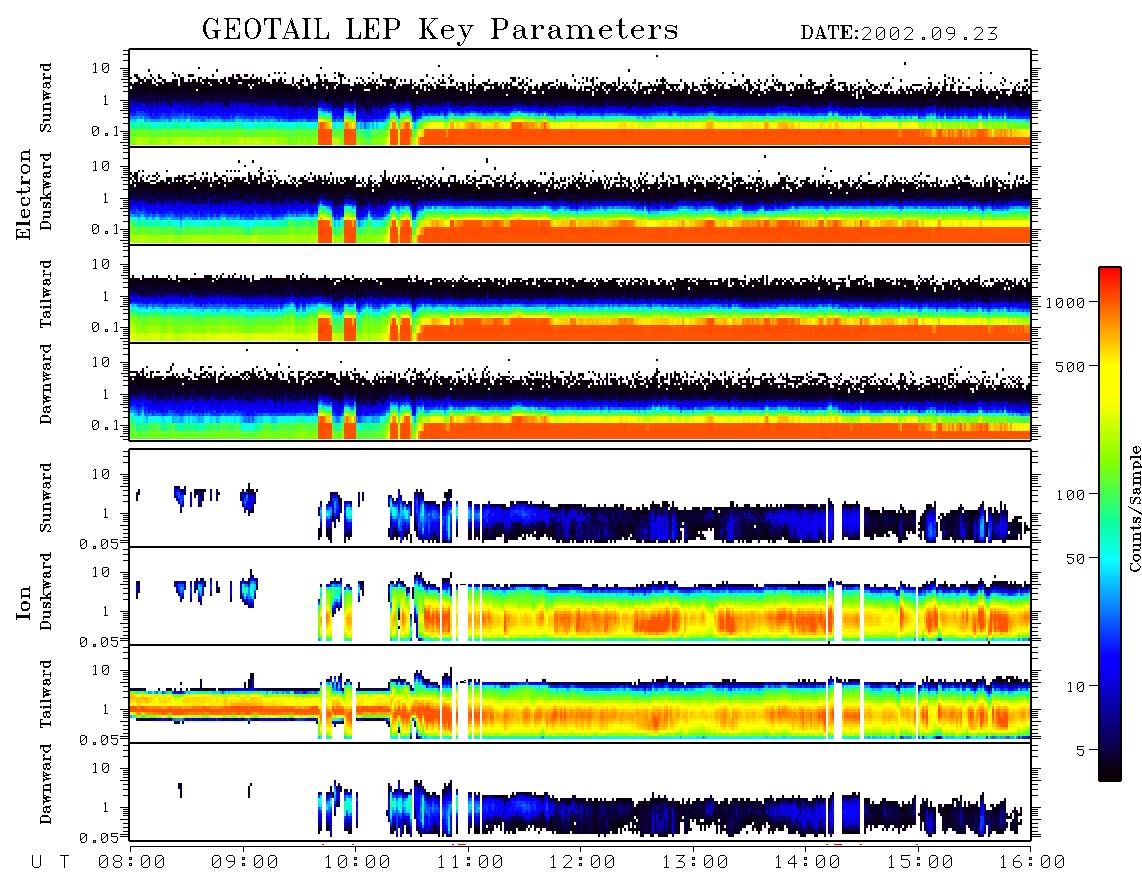
Task: Click the date label "DATE:2002.09.23"
Action: pos(899,34)
